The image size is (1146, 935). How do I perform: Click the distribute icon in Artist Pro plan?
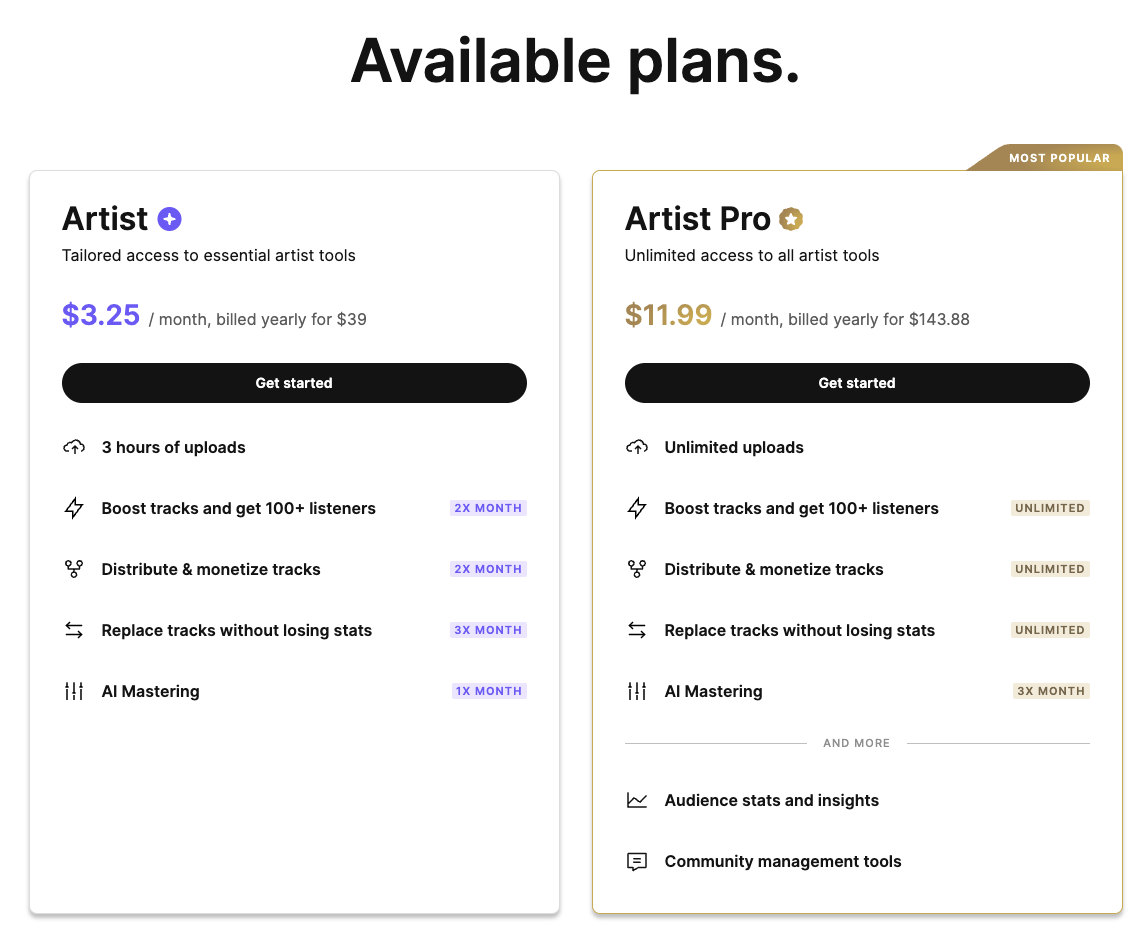point(637,569)
